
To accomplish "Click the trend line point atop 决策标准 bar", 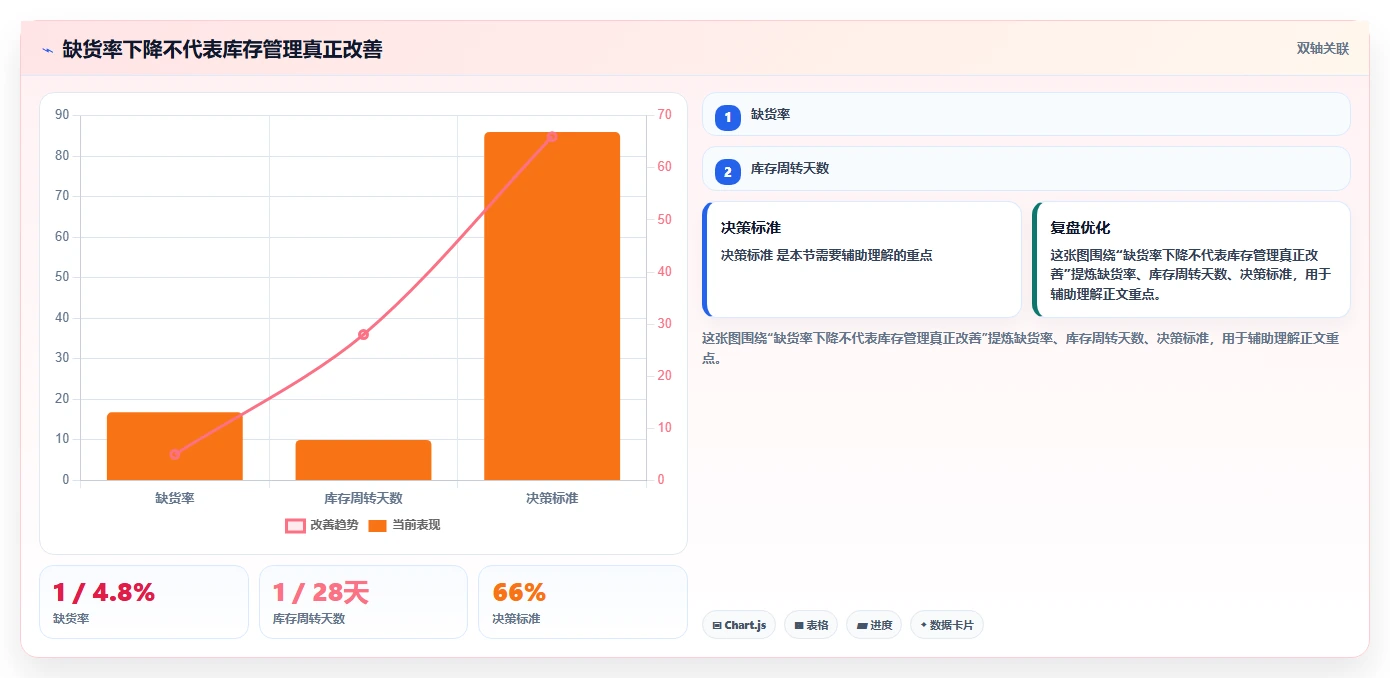I will point(552,136).
